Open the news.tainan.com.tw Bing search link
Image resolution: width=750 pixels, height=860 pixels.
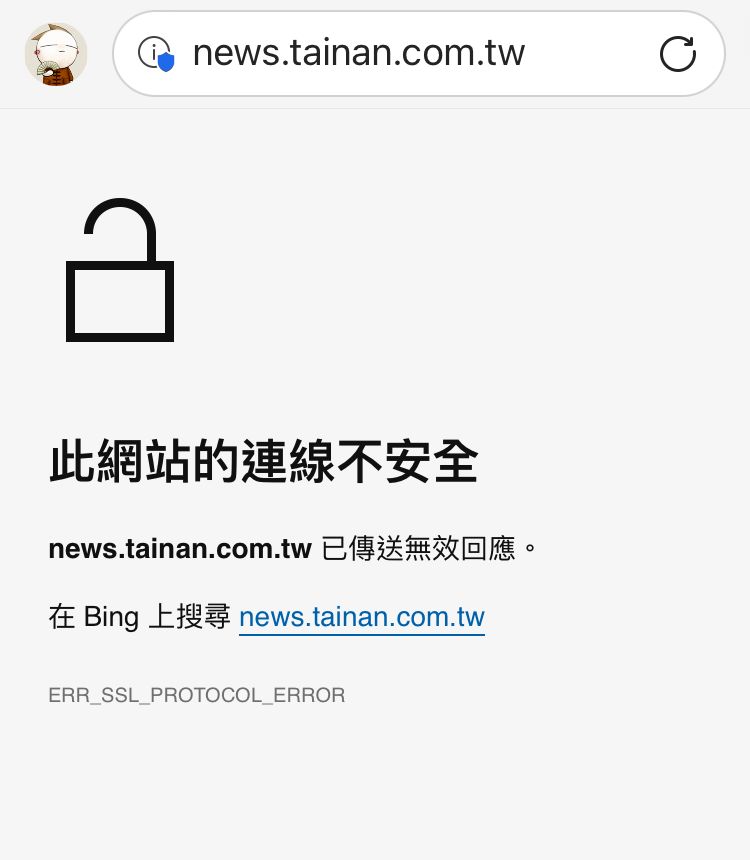(362, 617)
